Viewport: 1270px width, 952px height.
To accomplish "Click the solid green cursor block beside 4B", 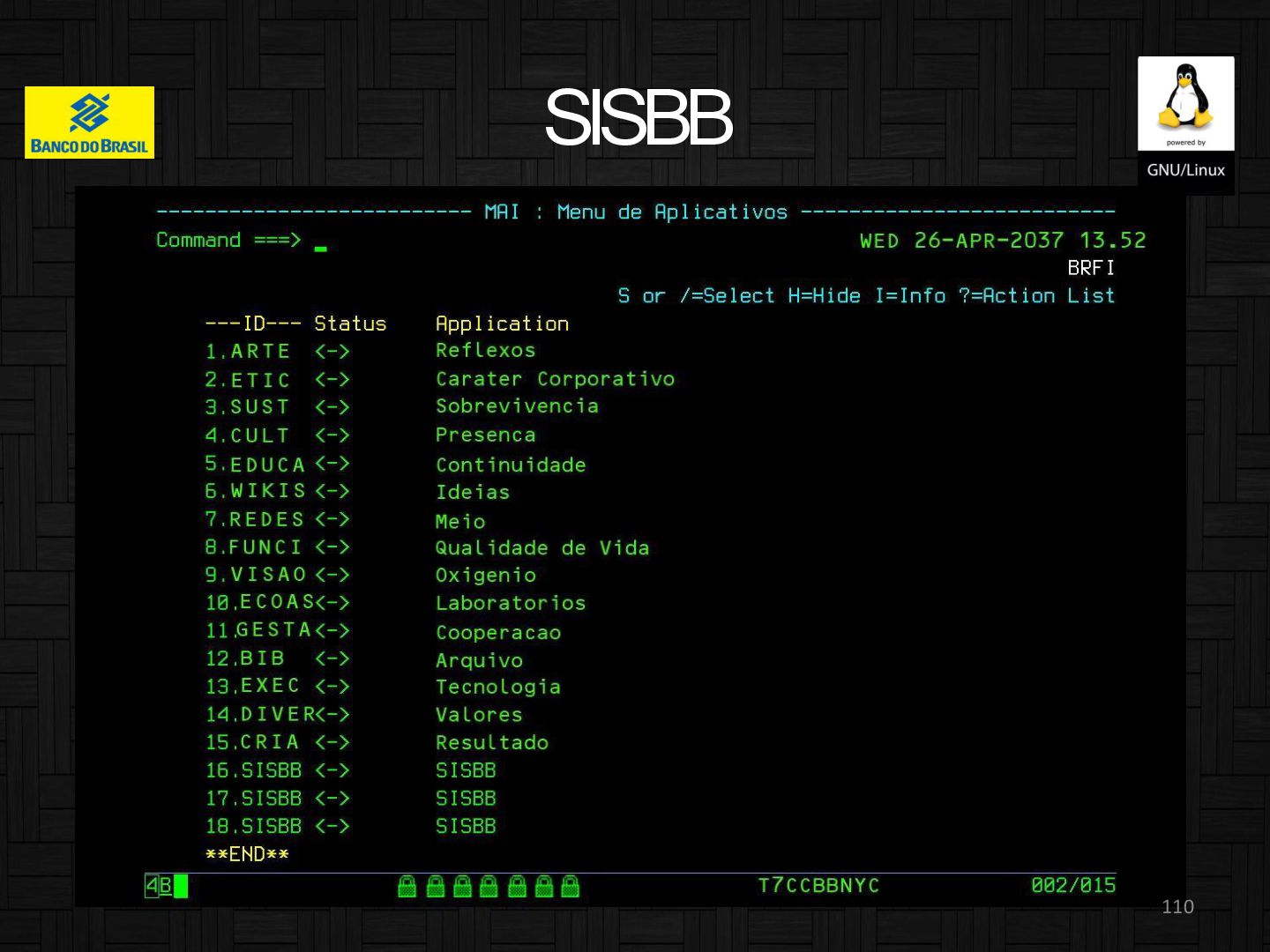I will click(181, 886).
